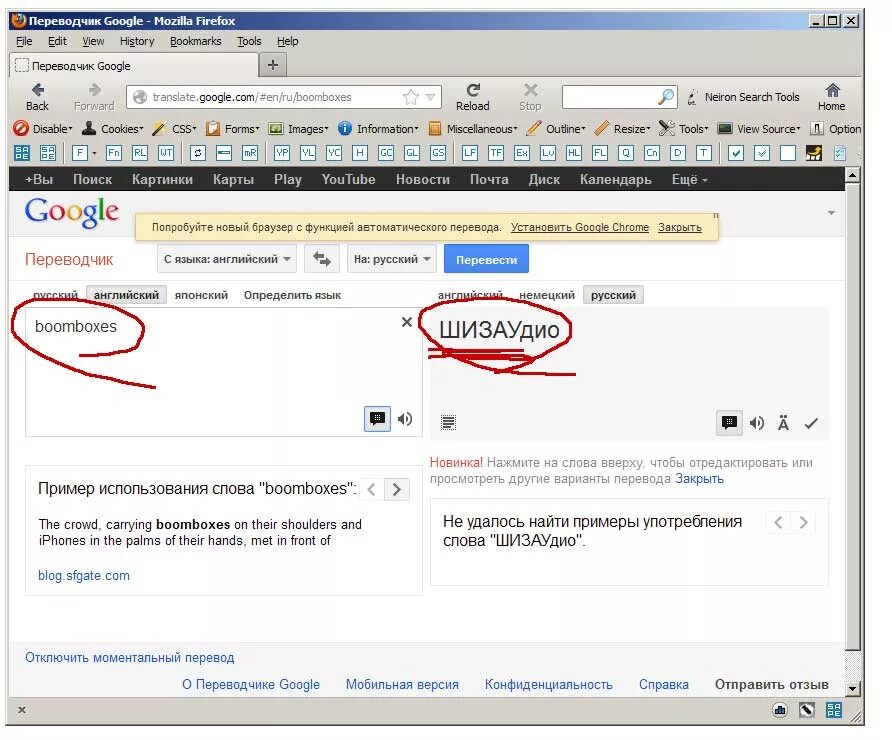Click the search magnifier icon

(666, 97)
